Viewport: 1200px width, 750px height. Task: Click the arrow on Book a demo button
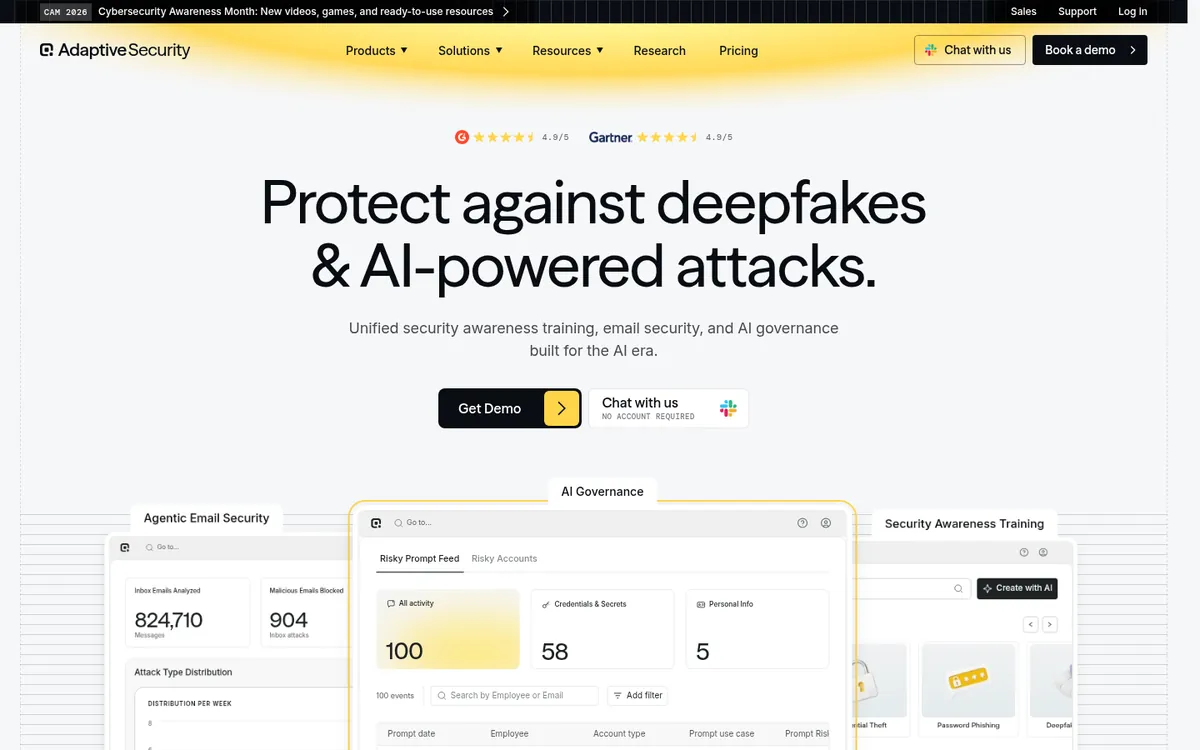1133,50
